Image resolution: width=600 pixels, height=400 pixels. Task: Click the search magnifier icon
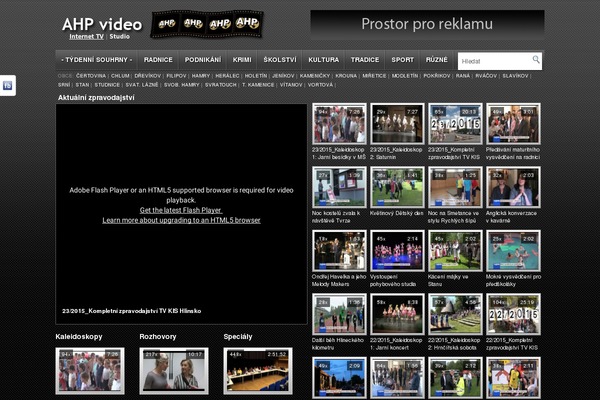(x=536, y=59)
